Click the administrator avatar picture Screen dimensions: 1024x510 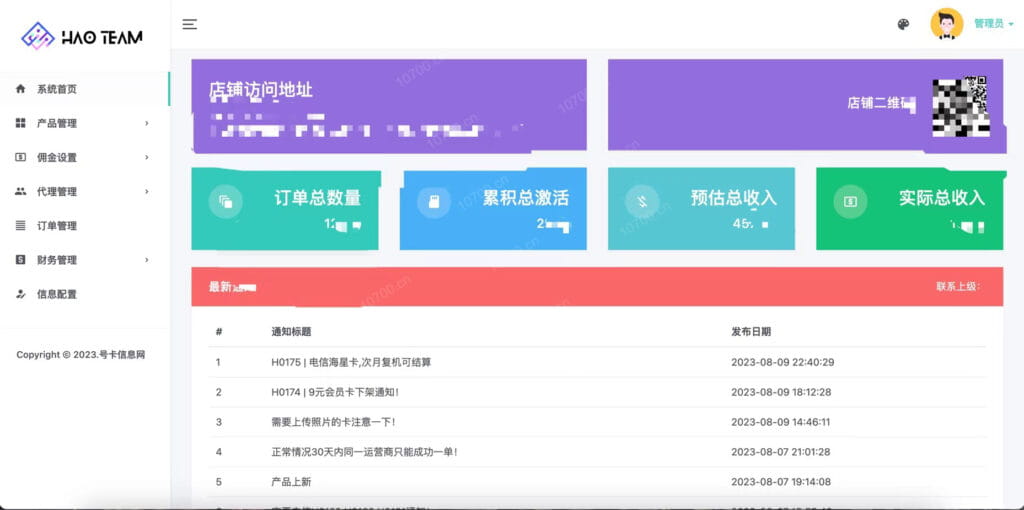click(x=946, y=24)
